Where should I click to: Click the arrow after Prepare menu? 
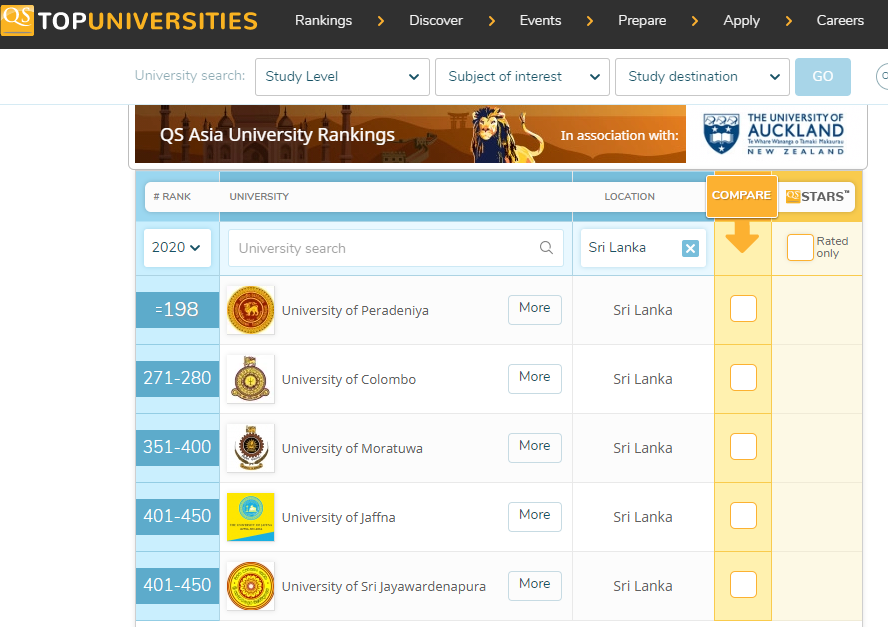tap(695, 21)
